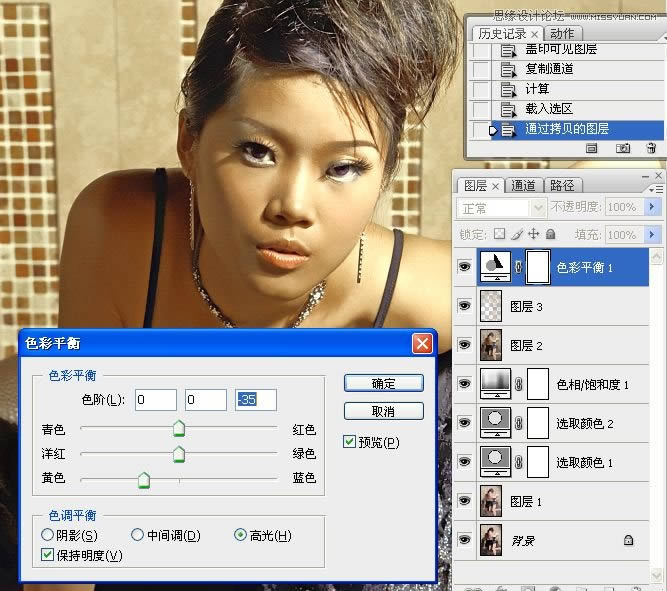Viewport: 667px width, 591px height.
Task: Select the 阴影 shadows radio button
Action: (48, 536)
